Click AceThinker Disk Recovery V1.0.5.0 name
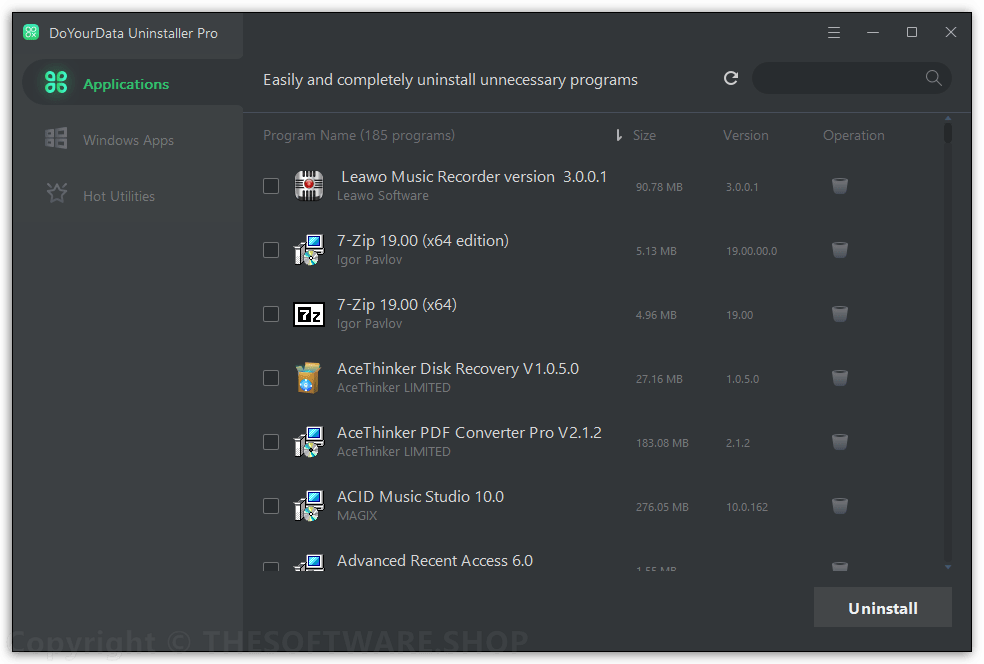The height and width of the screenshot is (664, 984). [x=458, y=368]
